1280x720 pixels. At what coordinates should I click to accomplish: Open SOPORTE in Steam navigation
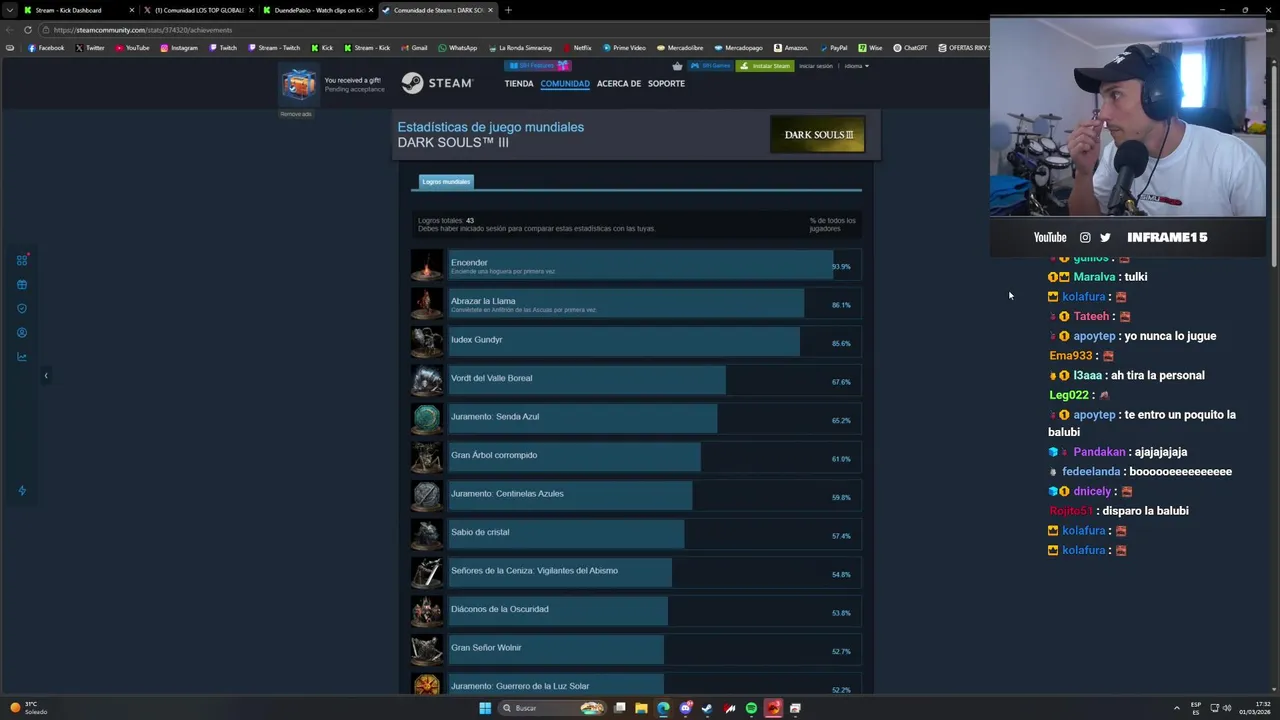(666, 84)
